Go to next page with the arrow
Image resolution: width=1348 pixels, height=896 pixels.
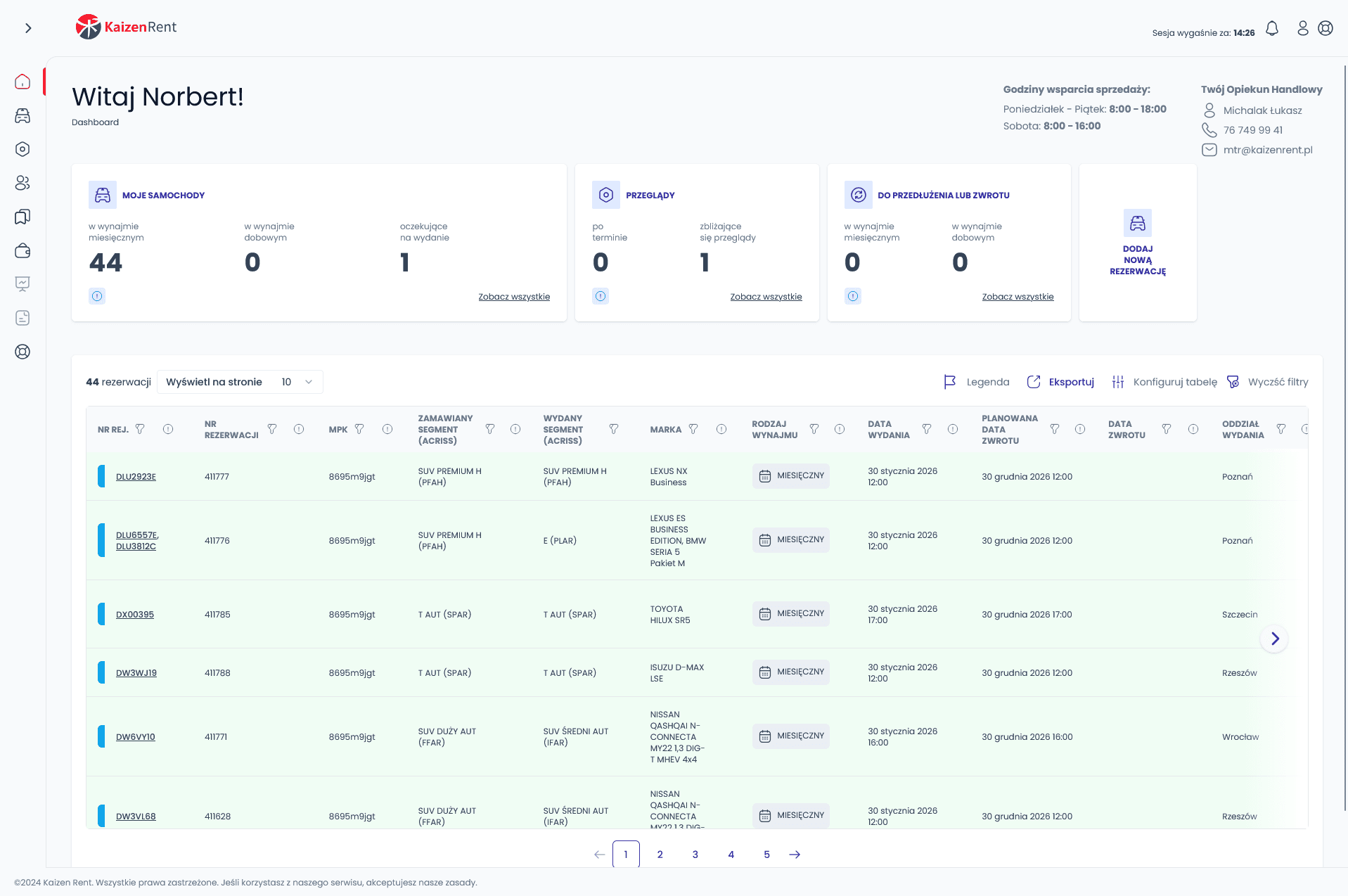tap(795, 855)
